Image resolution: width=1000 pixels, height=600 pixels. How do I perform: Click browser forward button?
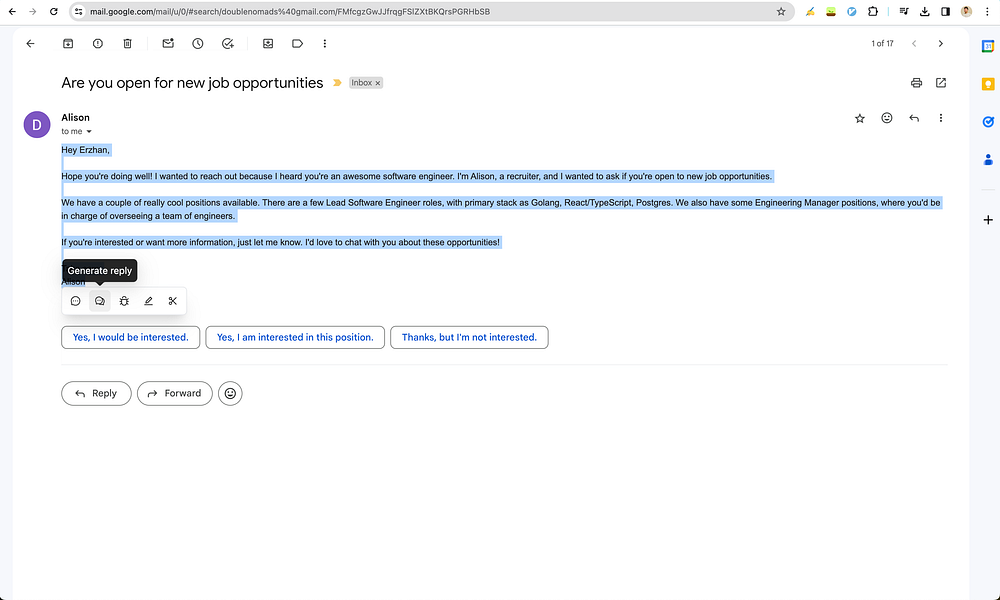33,11
